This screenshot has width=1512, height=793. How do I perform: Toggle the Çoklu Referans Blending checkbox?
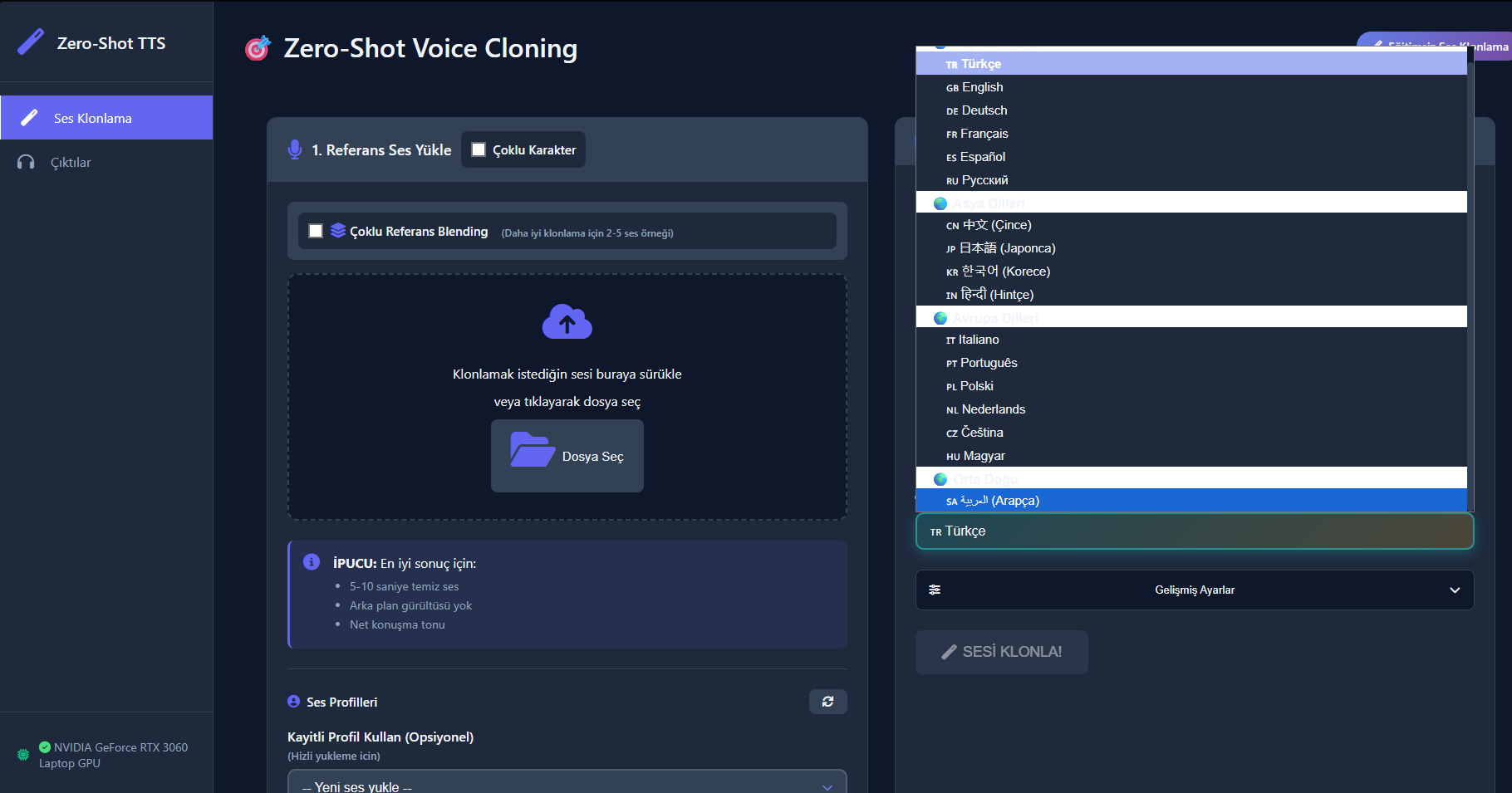coord(316,231)
